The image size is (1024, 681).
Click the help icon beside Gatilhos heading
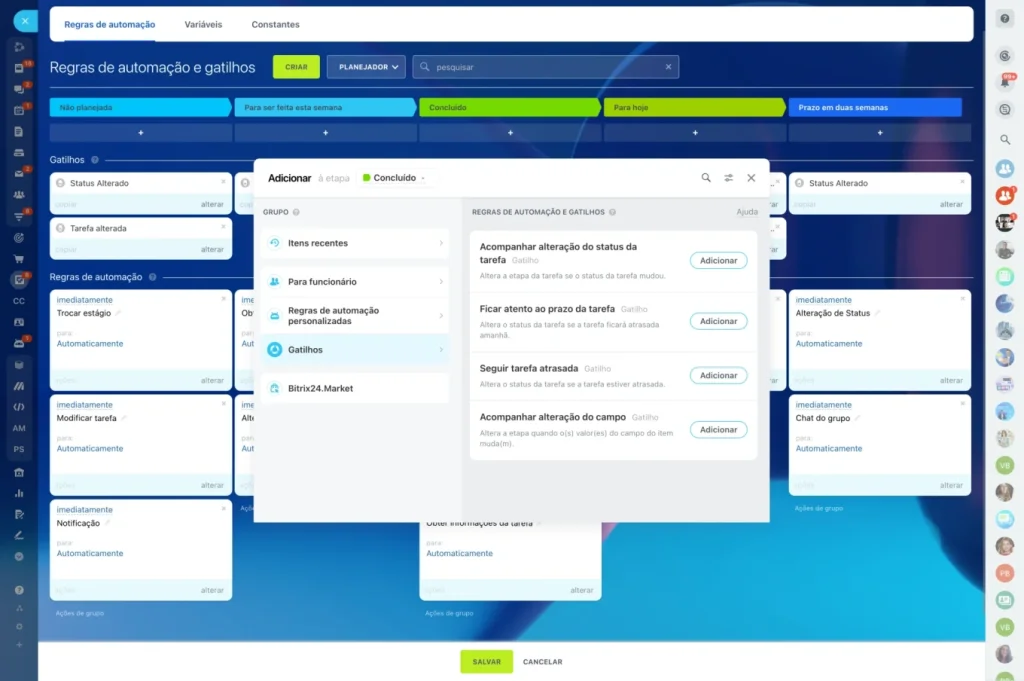(x=95, y=160)
